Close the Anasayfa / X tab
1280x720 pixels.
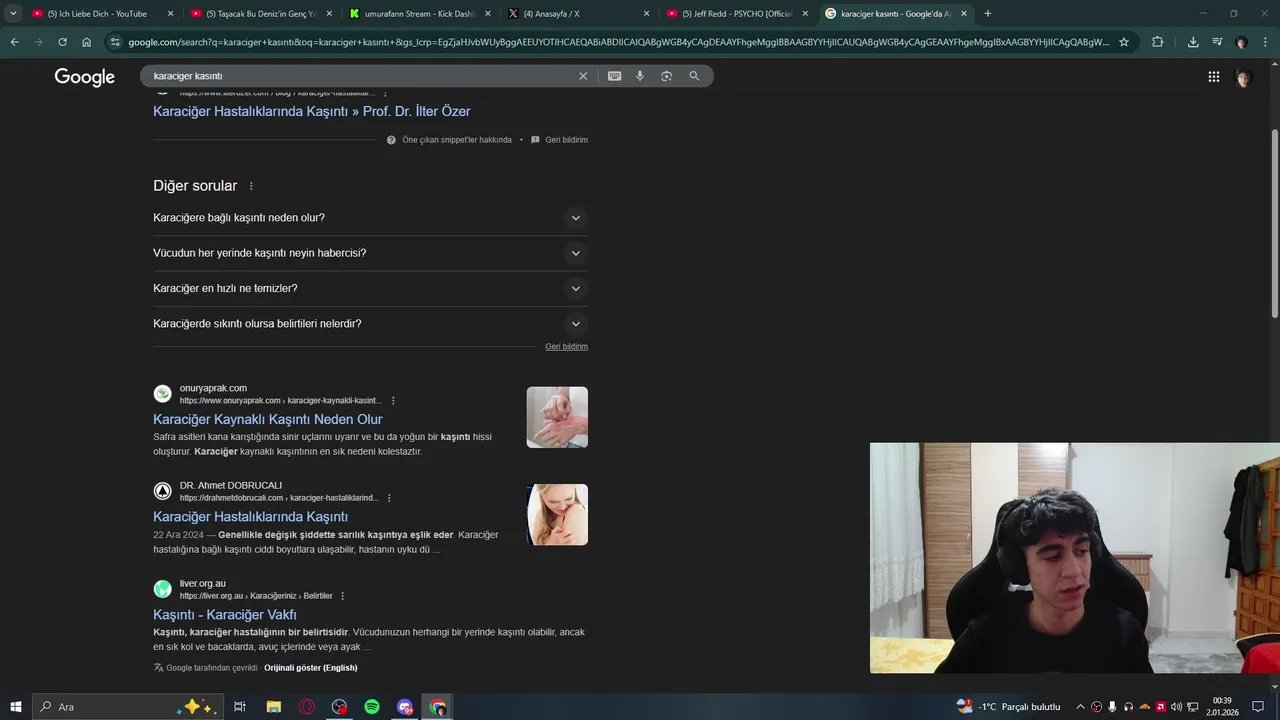(647, 14)
